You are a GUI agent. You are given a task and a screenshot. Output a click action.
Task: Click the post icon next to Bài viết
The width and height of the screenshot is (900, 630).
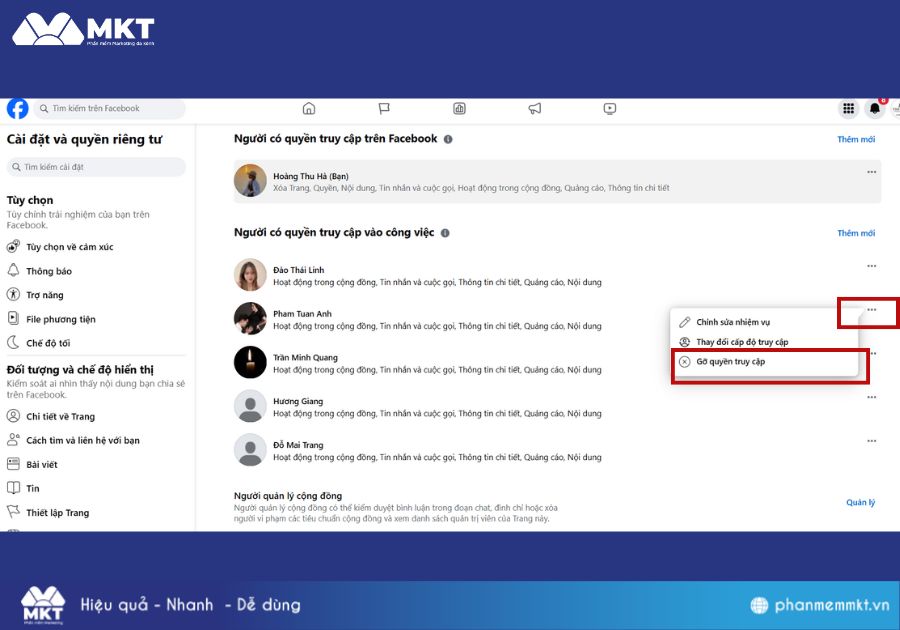(13, 464)
